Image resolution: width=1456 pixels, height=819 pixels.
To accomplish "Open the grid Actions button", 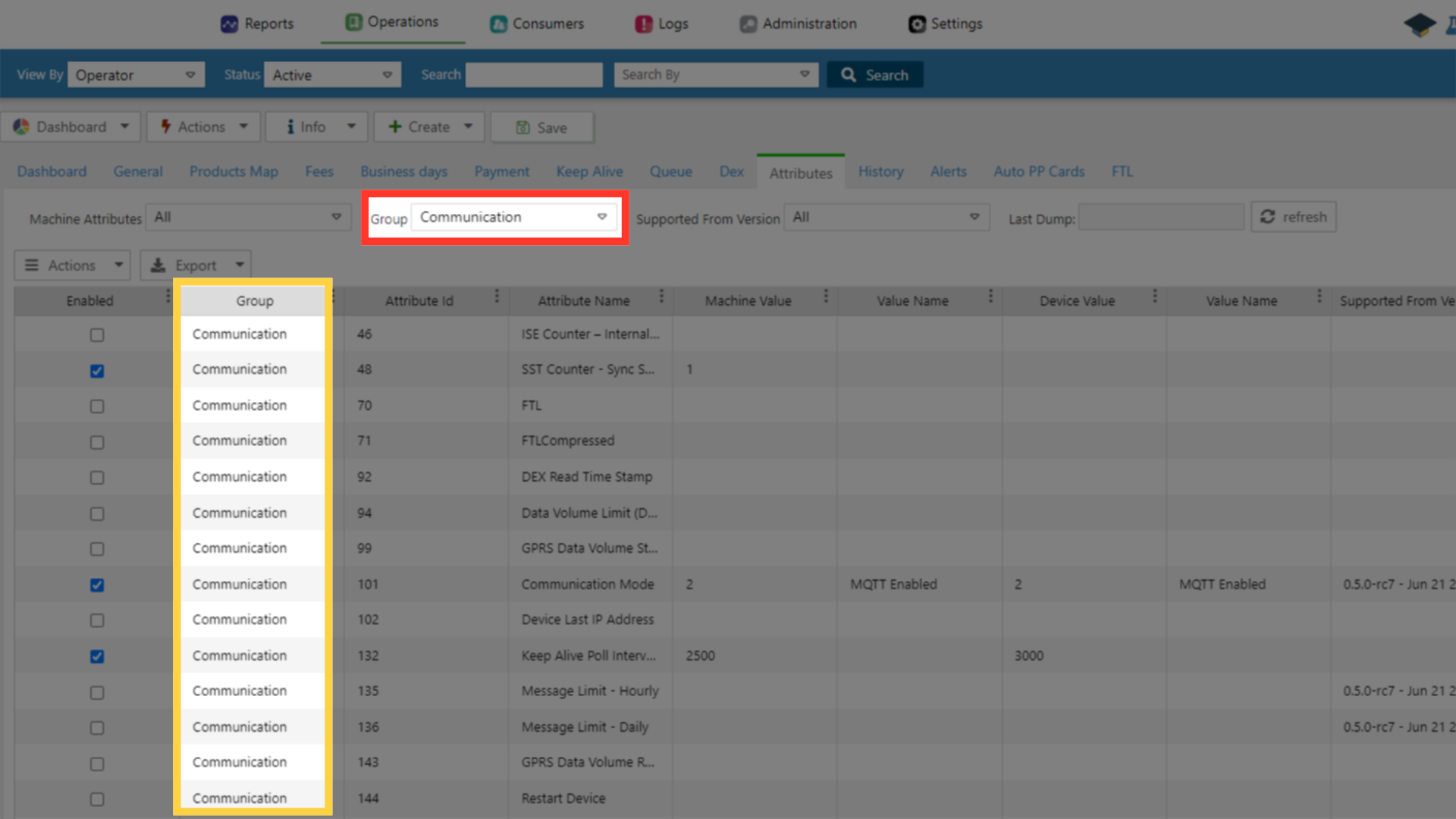I will click(x=72, y=265).
